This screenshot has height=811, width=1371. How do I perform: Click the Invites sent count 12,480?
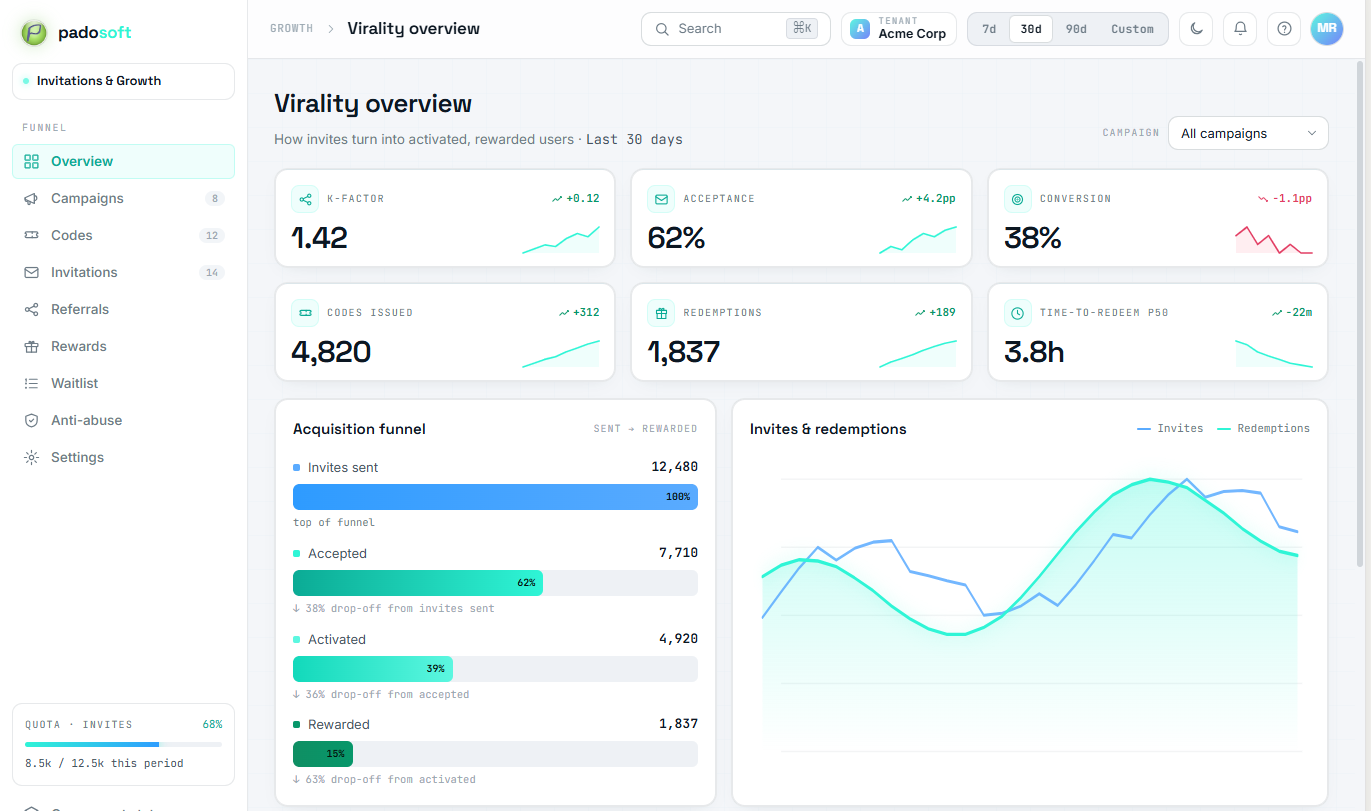point(674,467)
